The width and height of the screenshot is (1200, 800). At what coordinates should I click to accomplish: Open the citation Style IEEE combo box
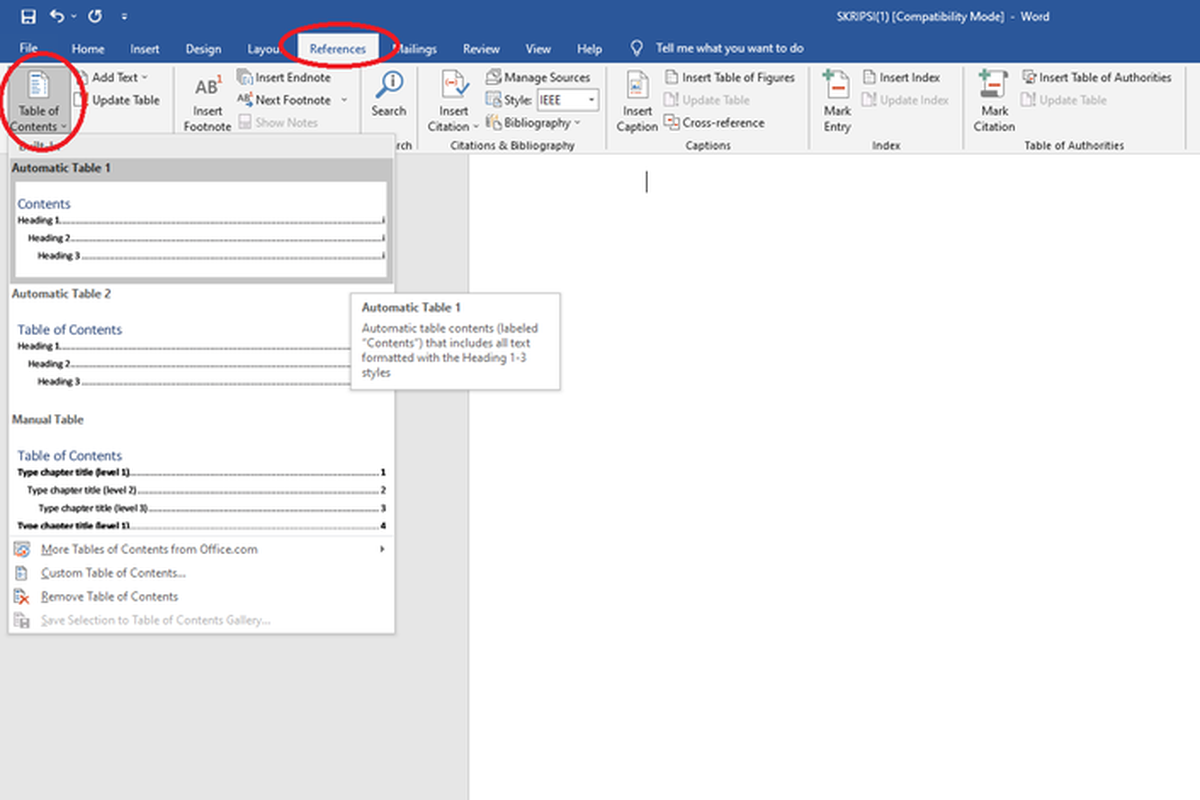click(x=567, y=100)
